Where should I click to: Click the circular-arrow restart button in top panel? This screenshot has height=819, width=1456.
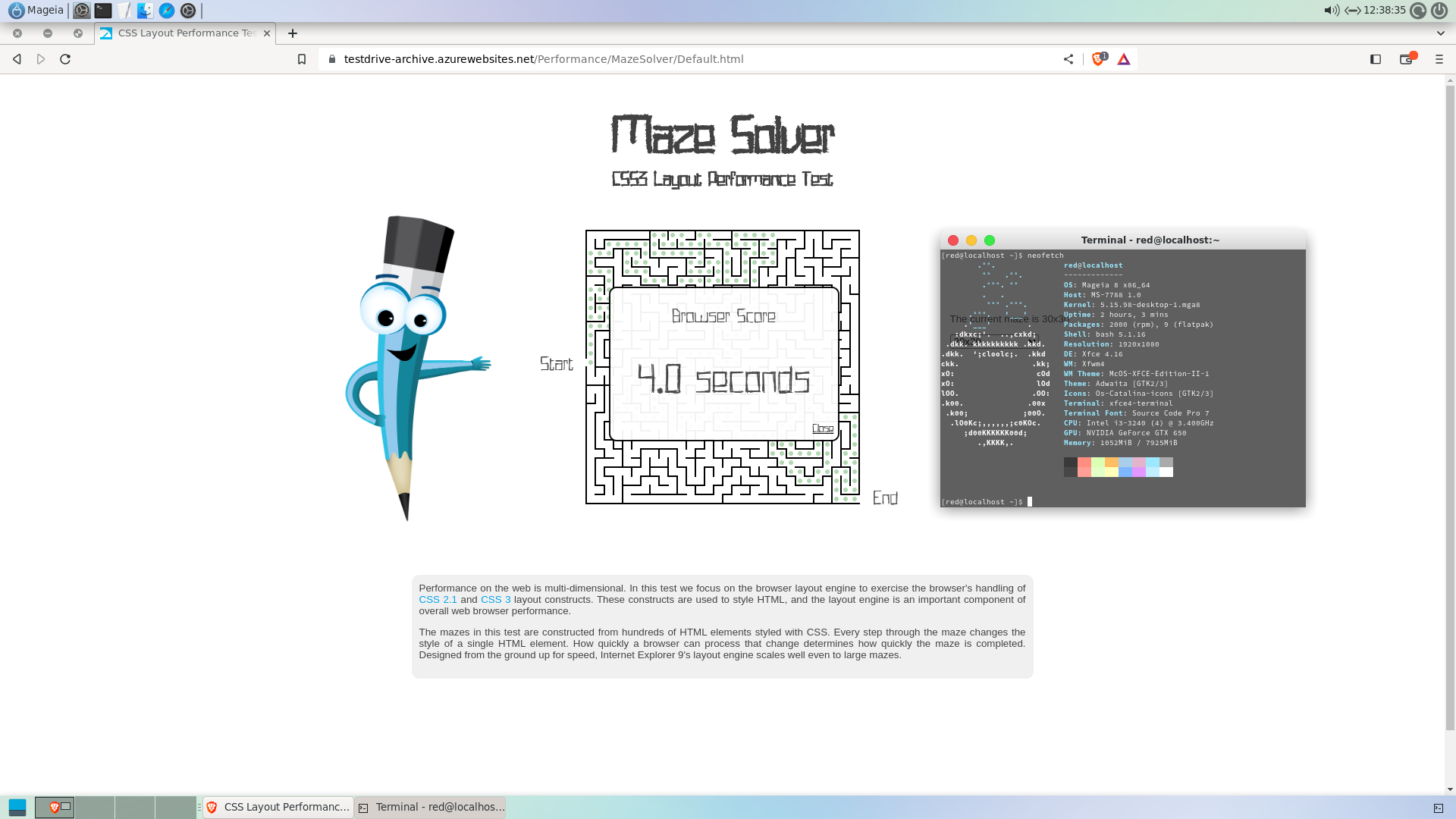1418,11
